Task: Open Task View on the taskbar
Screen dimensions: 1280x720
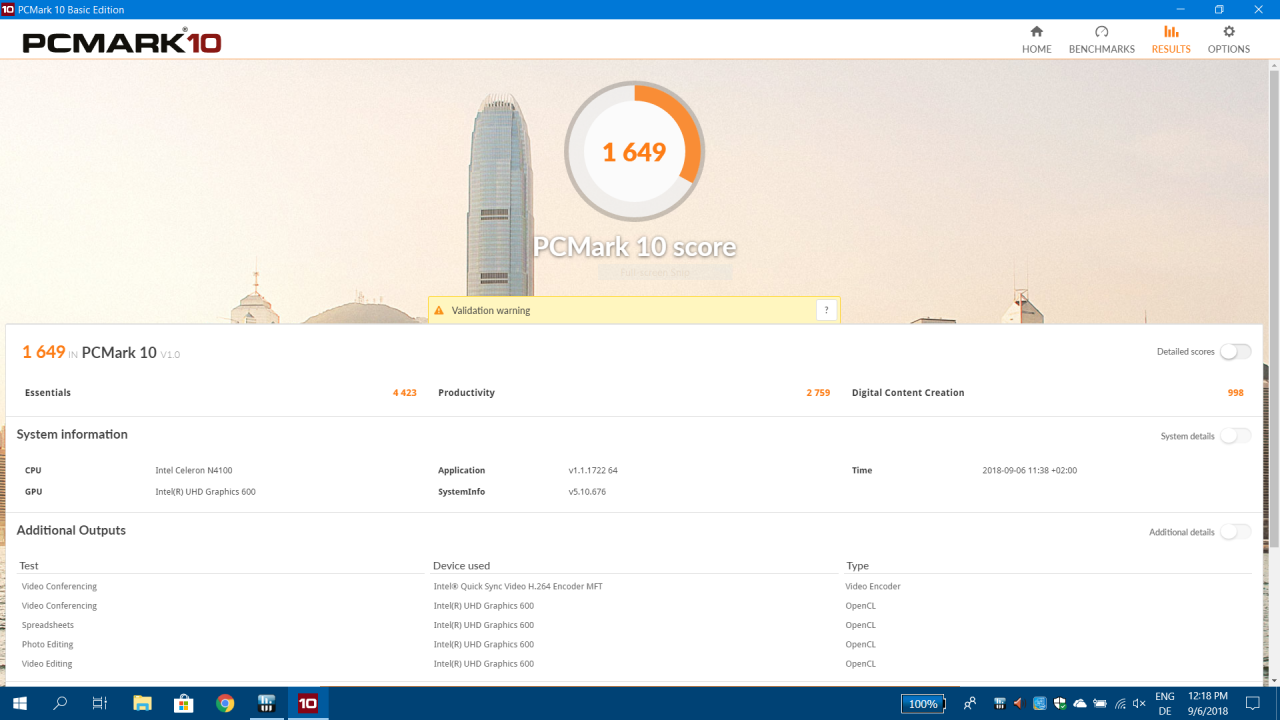Action: (x=100, y=703)
